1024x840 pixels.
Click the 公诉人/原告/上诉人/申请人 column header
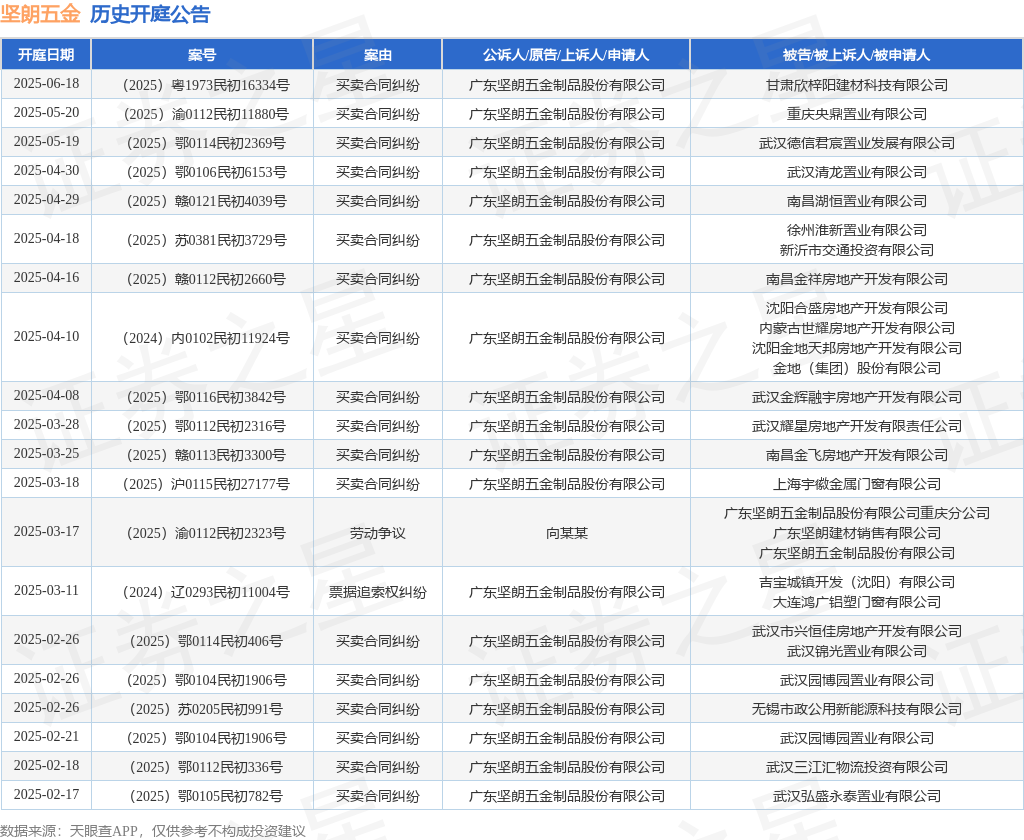(x=566, y=55)
